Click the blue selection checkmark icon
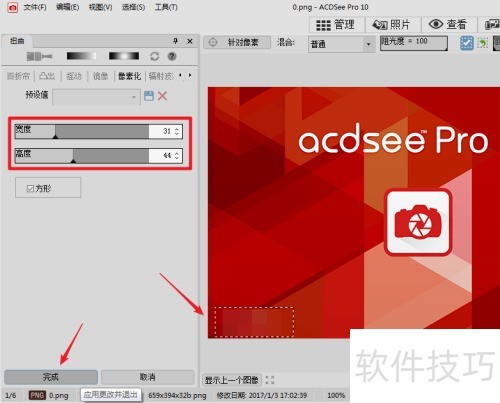This screenshot has width=500, height=403. tap(467, 43)
